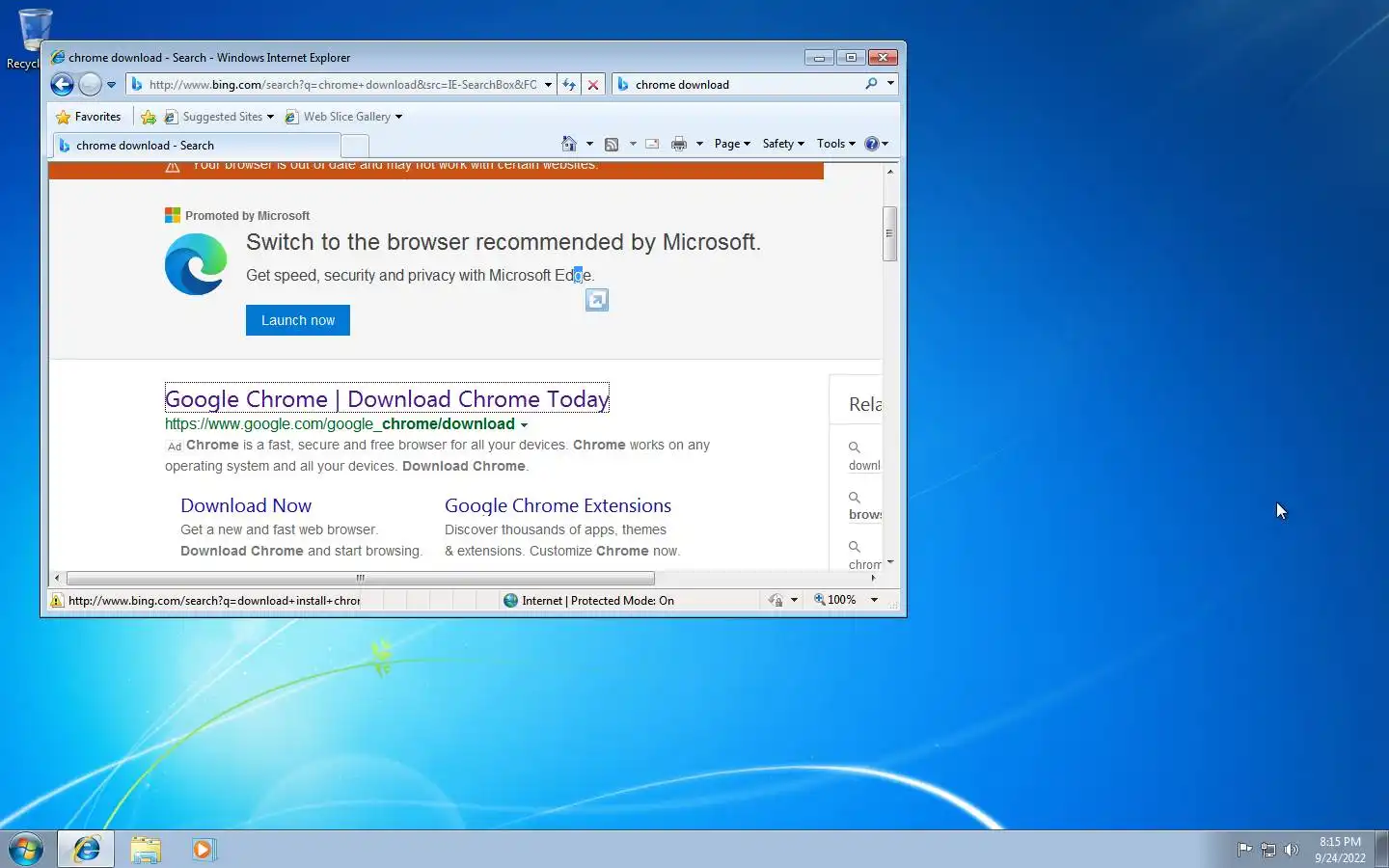Click the Read Mail envelope icon

(652, 144)
